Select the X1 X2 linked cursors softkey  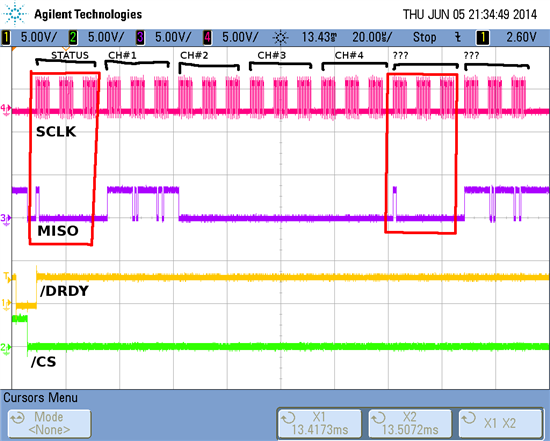click(500, 423)
